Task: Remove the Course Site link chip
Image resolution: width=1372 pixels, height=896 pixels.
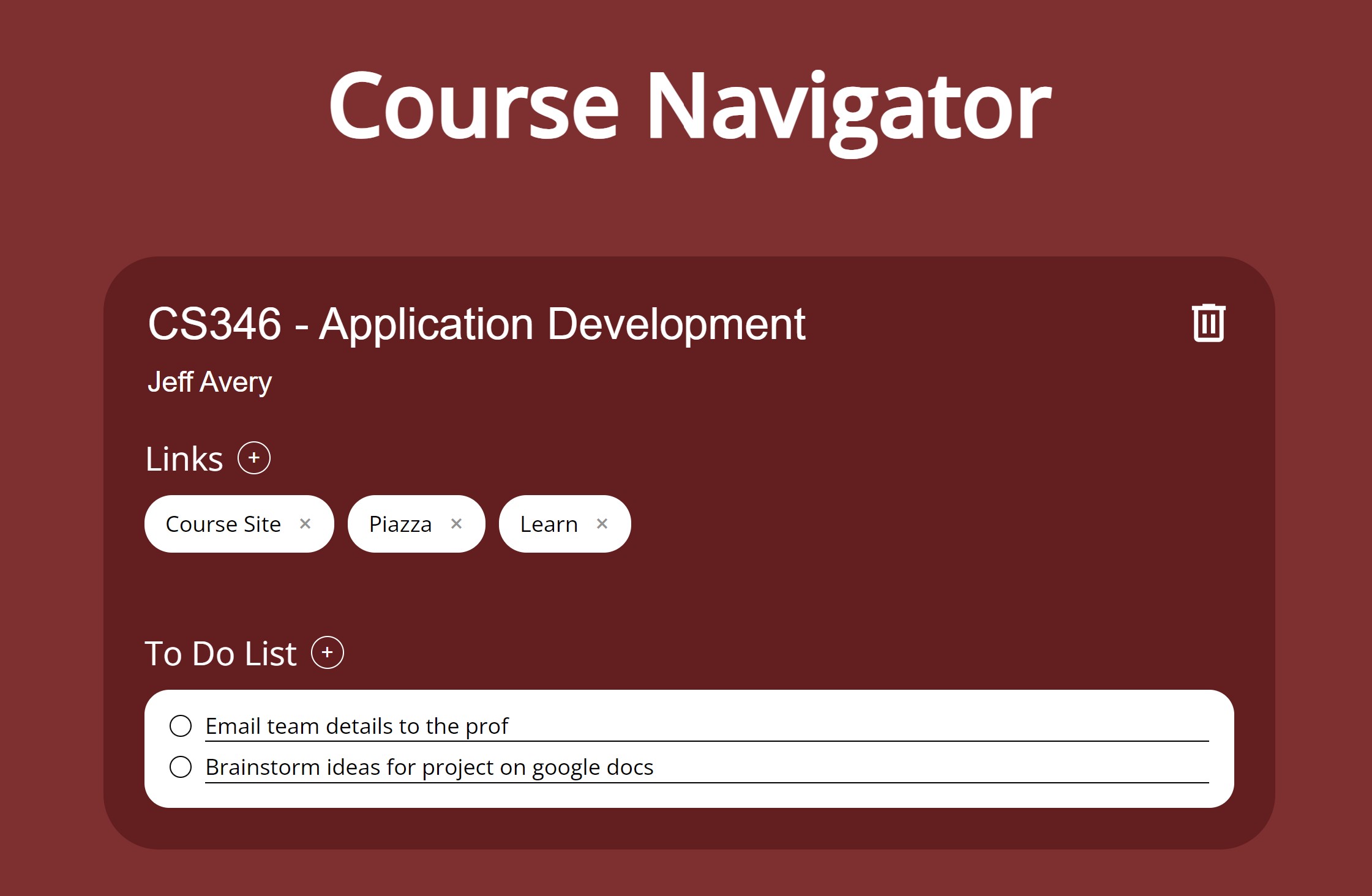Action: (x=305, y=524)
